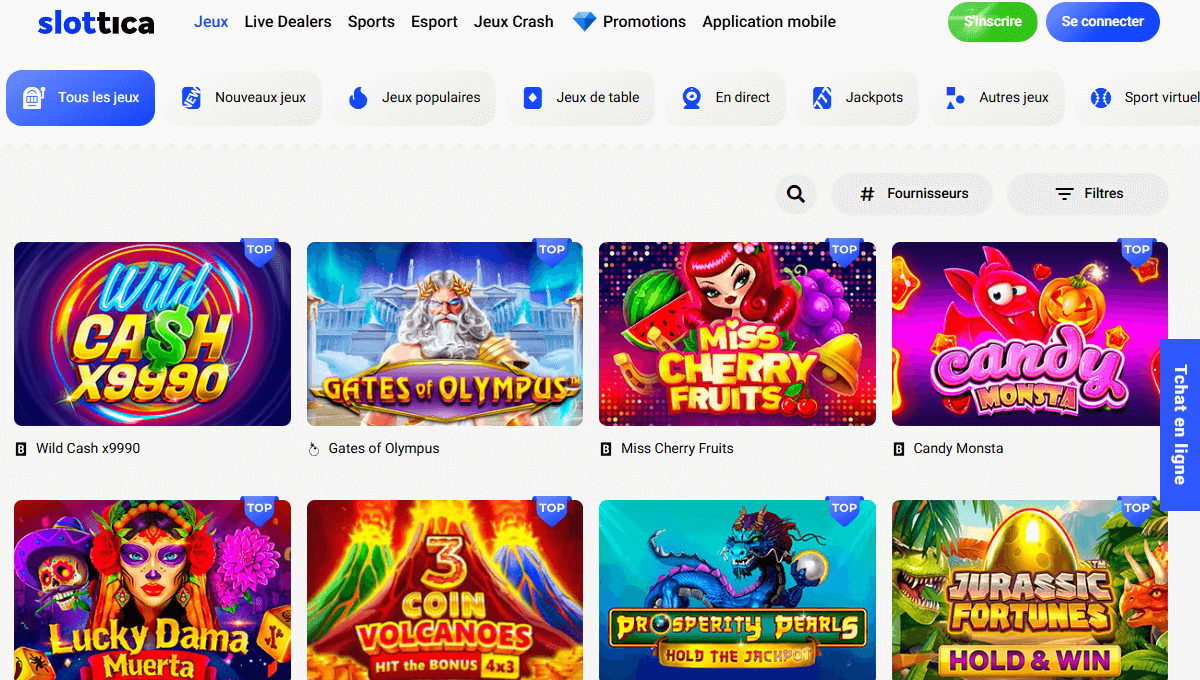Go to the Jeux Crash section

pos(513,21)
